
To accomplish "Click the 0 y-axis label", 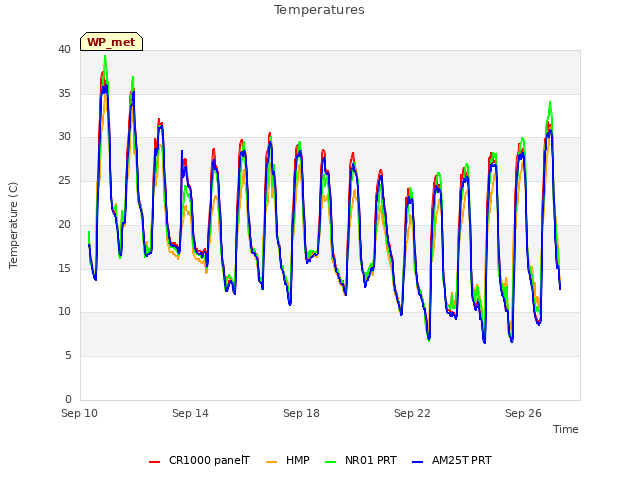I will coord(68,399).
